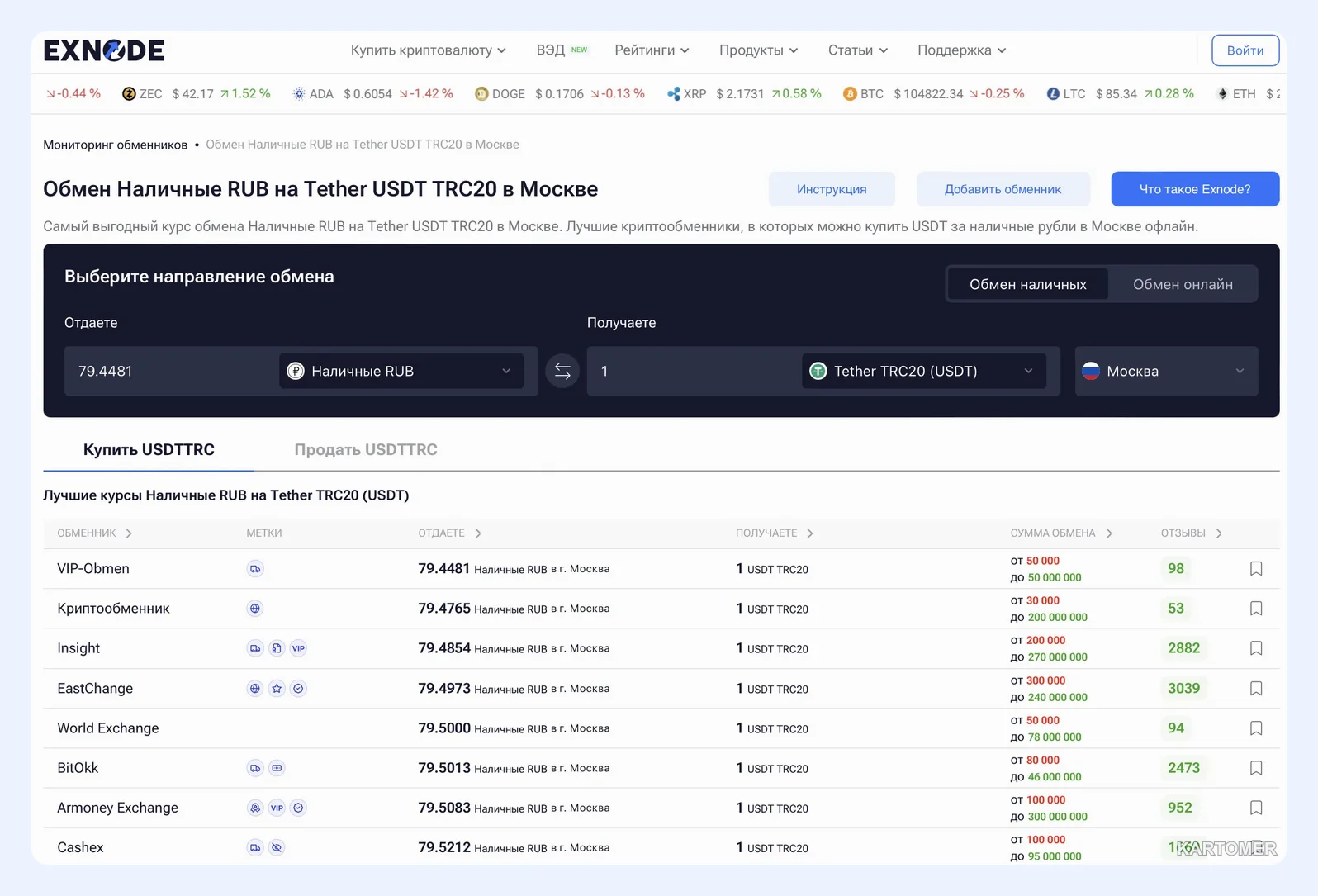
Task: Swap exchange direction with the arrows icon
Action: 562,371
